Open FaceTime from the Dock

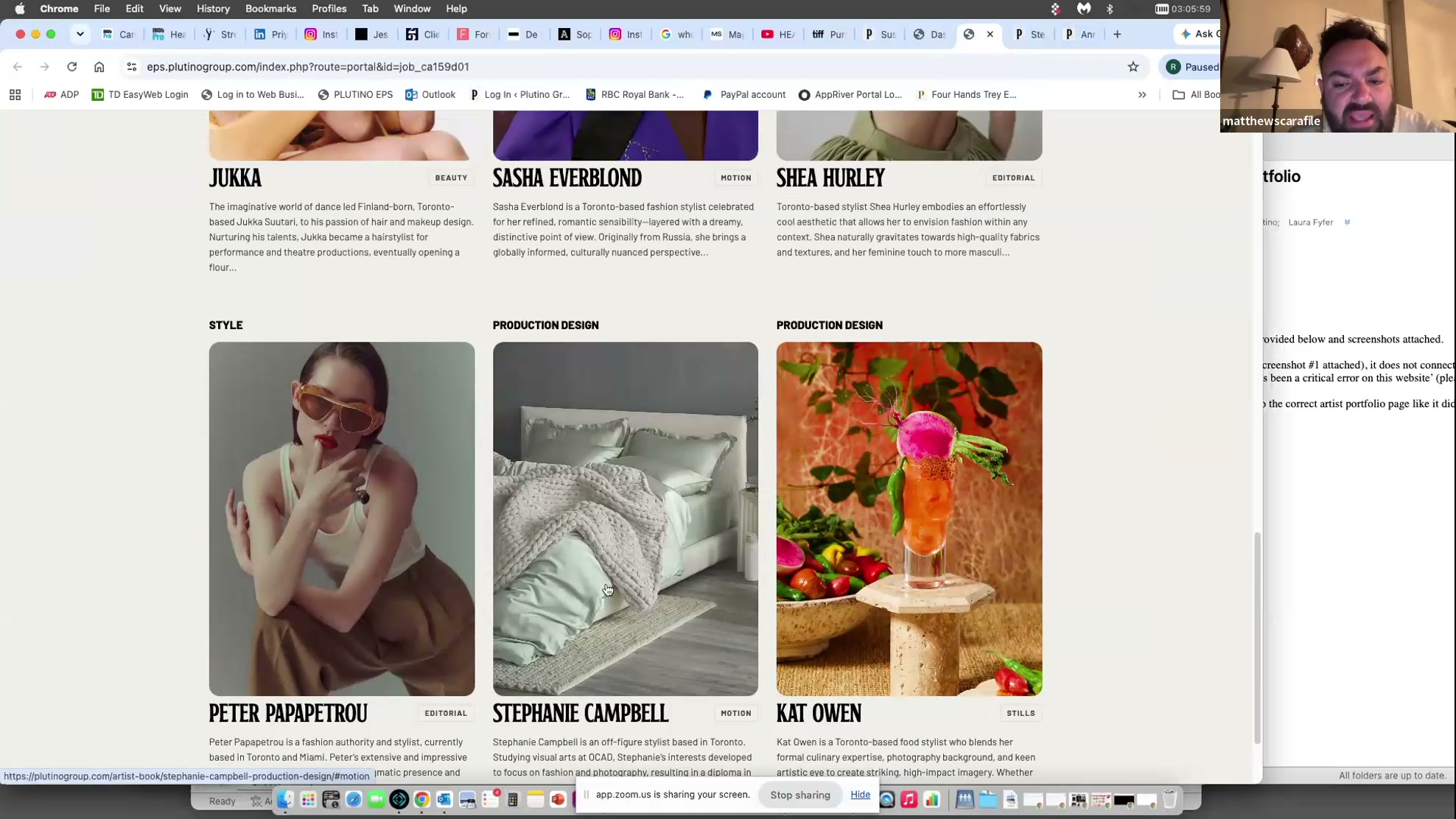pos(377,799)
